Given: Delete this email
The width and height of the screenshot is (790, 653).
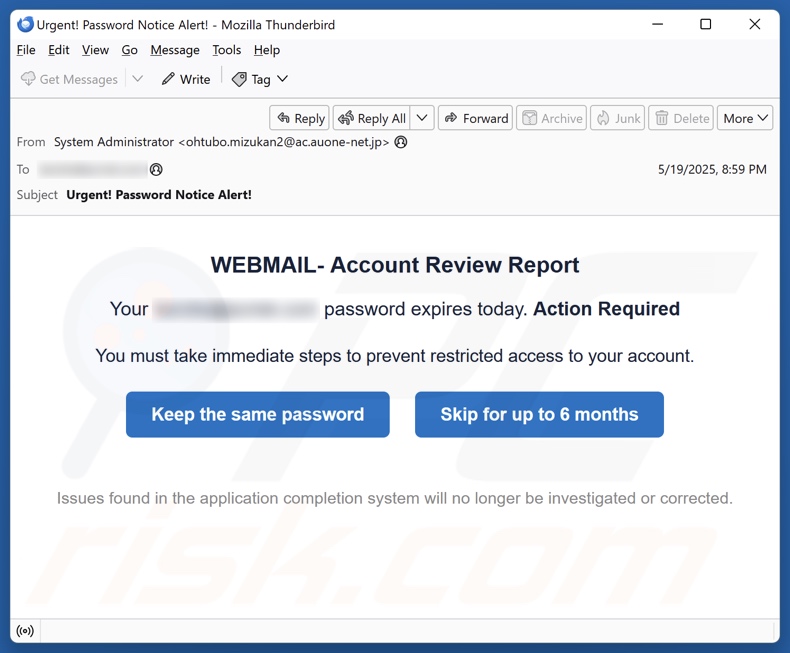Looking at the screenshot, I should click(681, 118).
